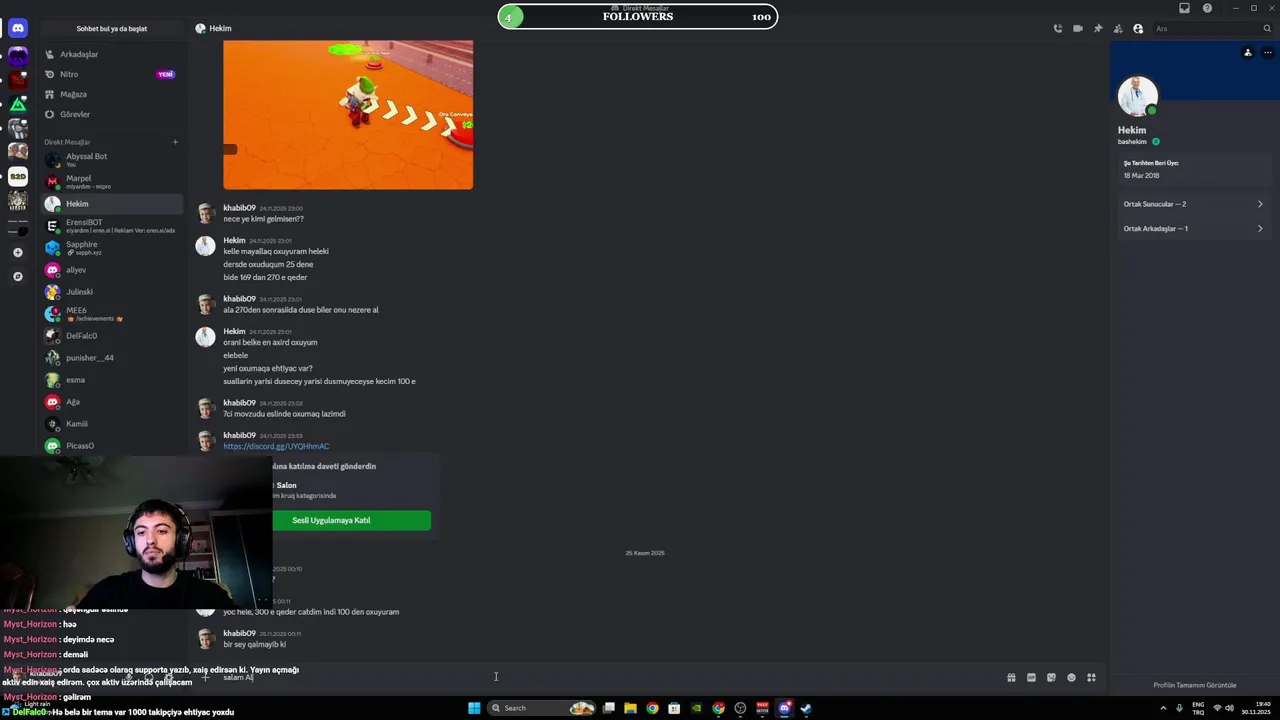1280x720 pixels.
Task: Add a server with plus icon
Action: [17, 252]
